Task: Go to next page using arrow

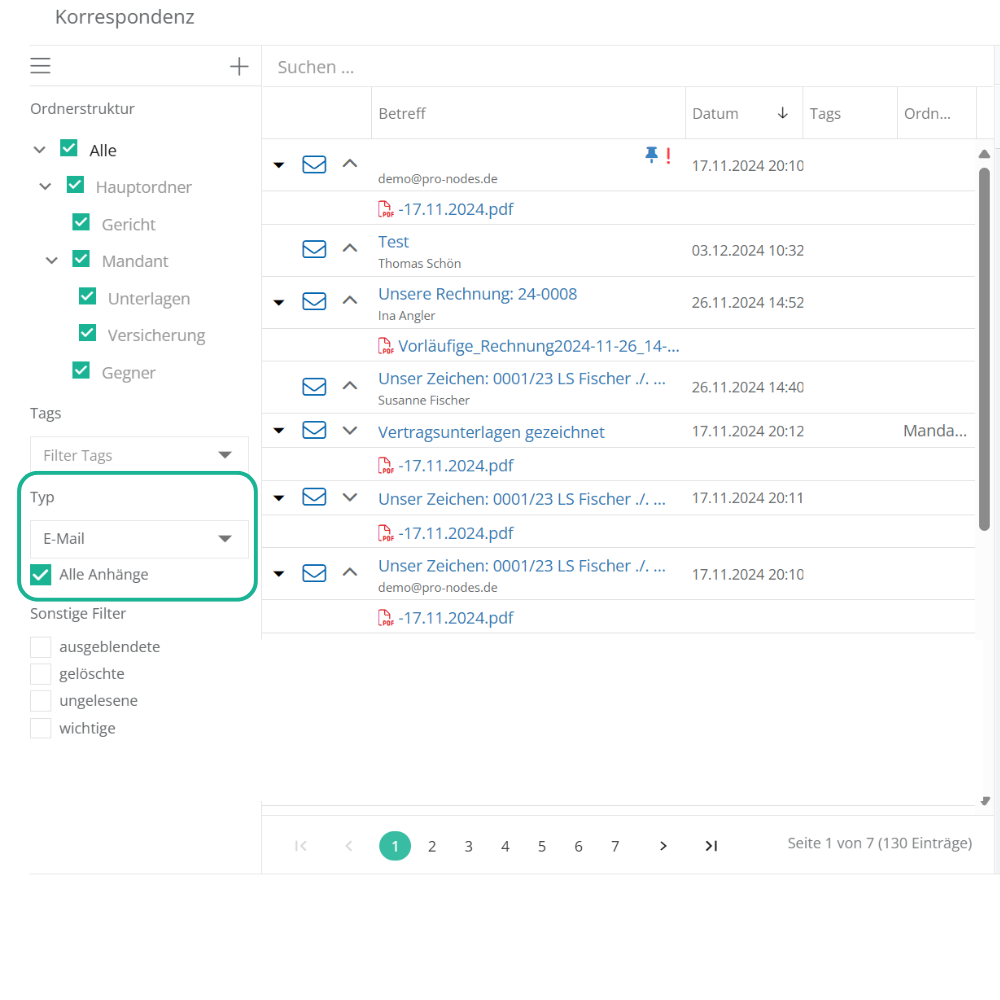Action: coord(663,846)
